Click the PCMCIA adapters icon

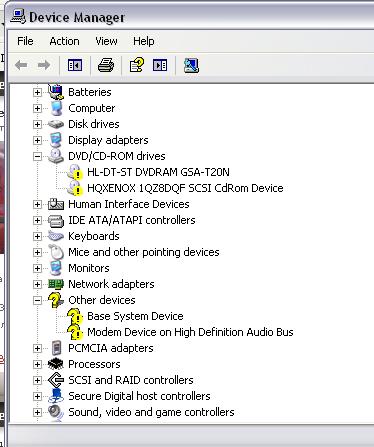(56, 348)
